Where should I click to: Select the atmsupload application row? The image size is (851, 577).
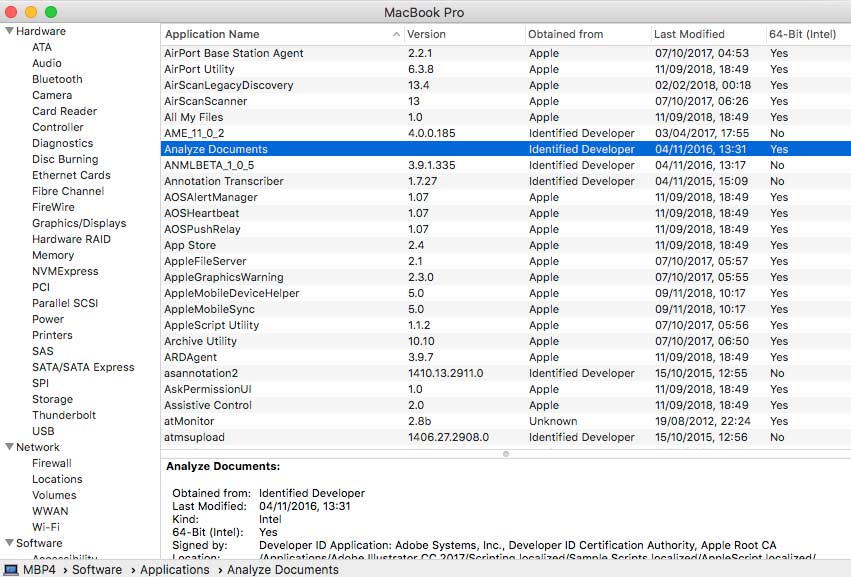[x=506, y=437]
